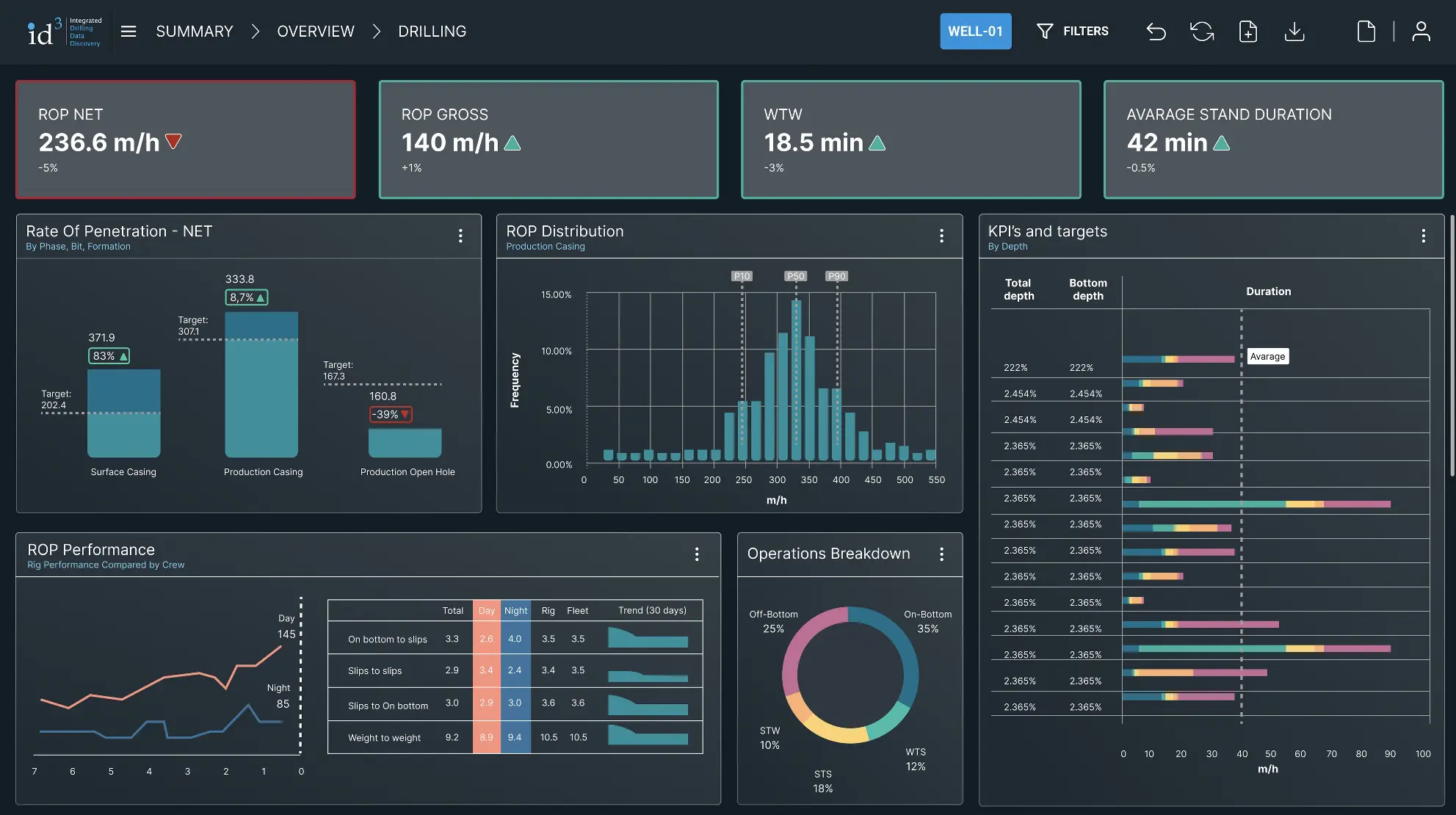Image resolution: width=1456 pixels, height=815 pixels.
Task: Open the user profile icon
Action: coord(1421,31)
